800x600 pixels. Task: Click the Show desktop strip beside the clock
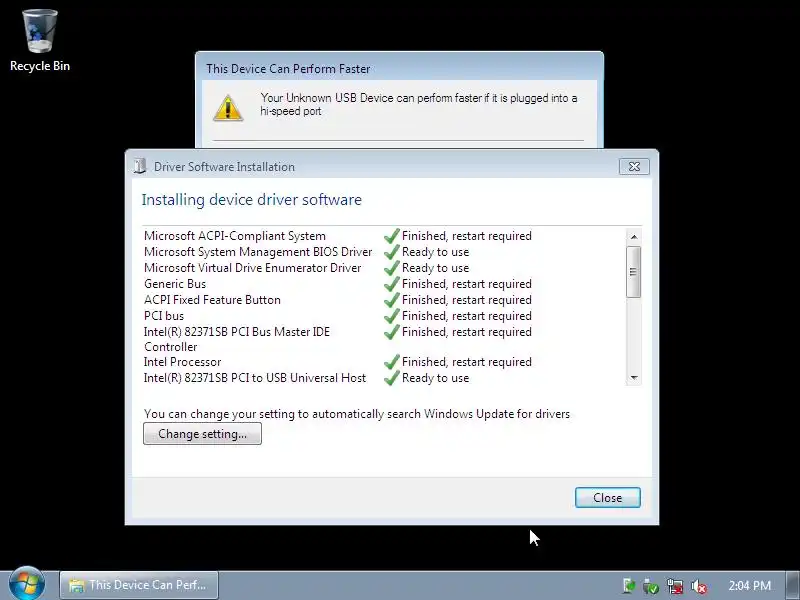pos(793,585)
